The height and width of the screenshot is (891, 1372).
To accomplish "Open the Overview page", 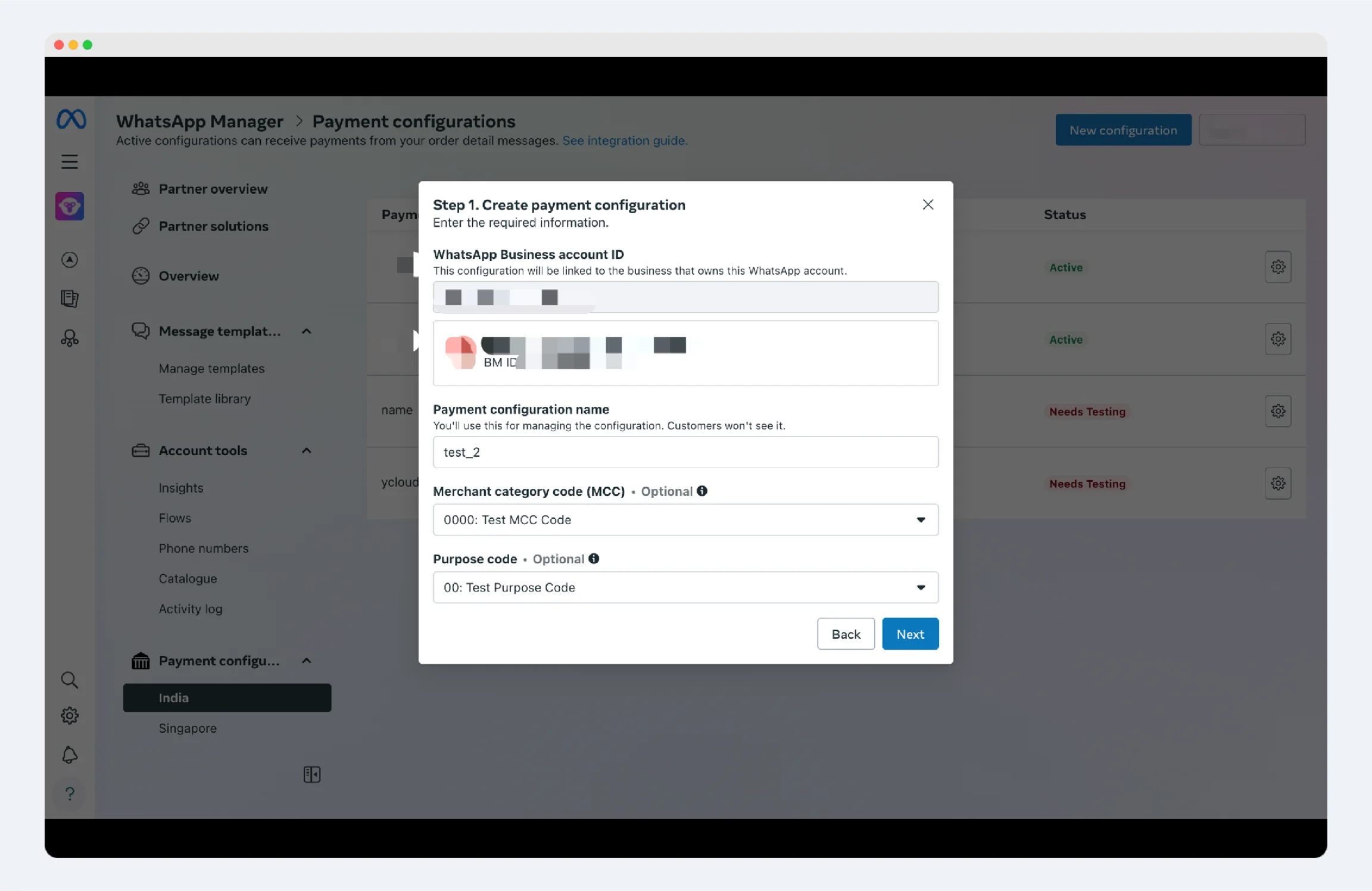I will (x=188, y=276).
